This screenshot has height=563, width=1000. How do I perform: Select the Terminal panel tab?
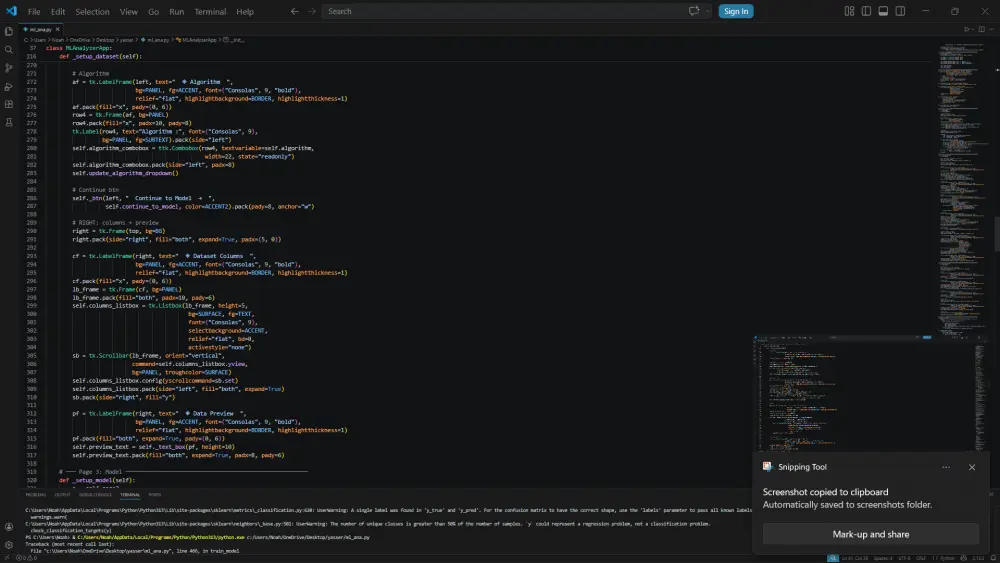130,495
